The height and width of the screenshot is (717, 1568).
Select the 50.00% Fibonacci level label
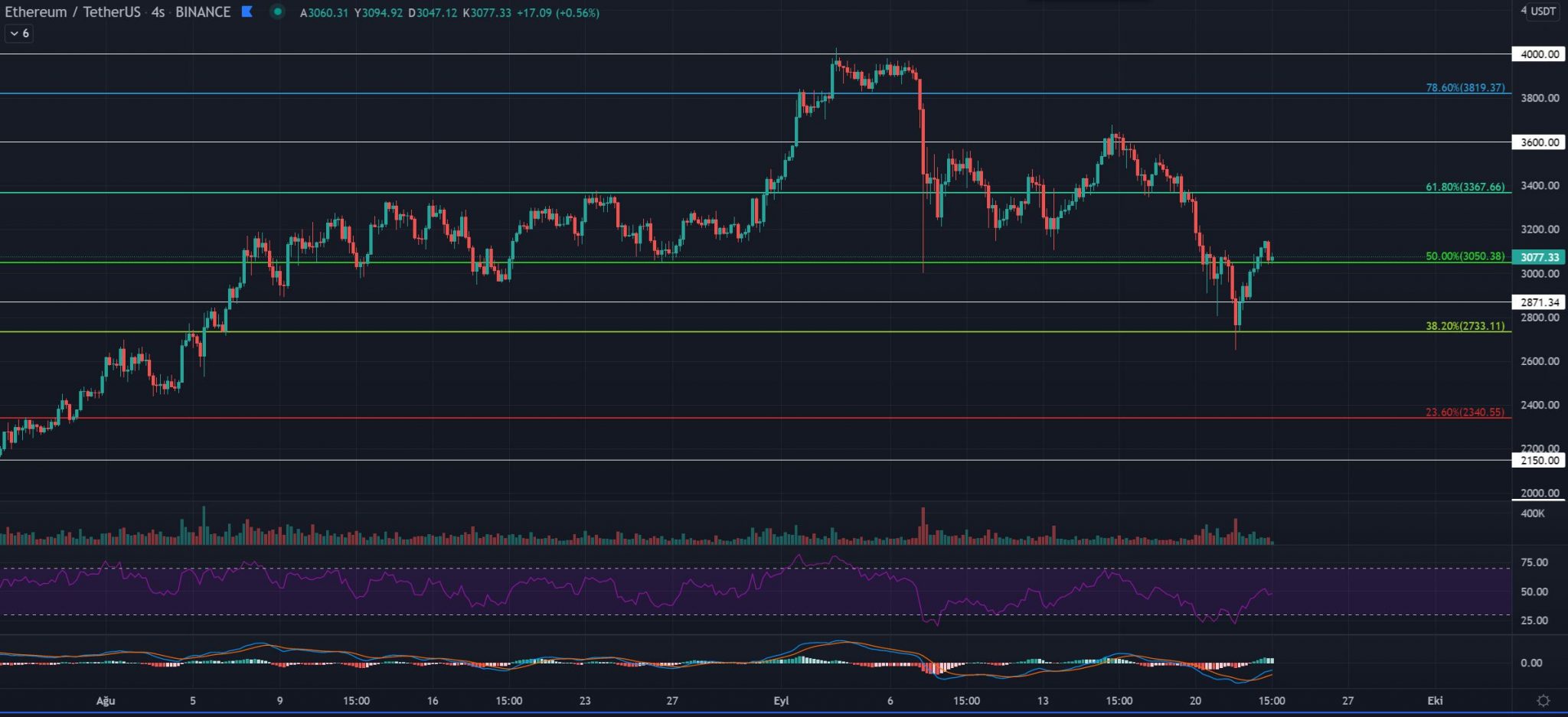click(1465, 256)
